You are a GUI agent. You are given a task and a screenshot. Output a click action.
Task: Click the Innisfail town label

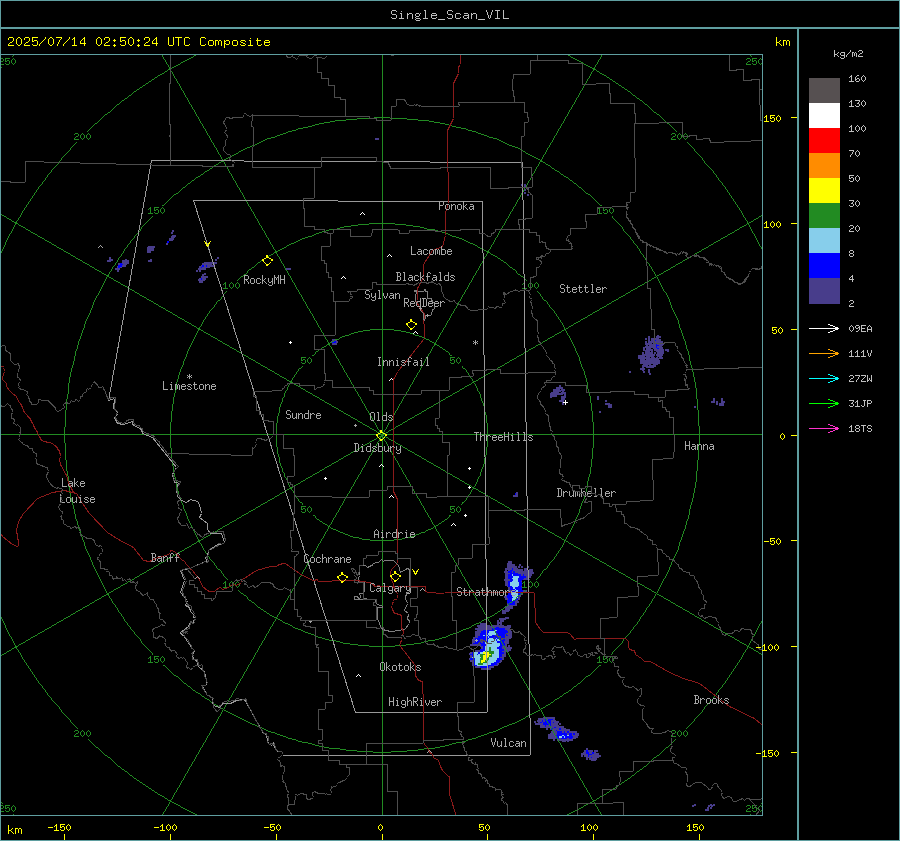(x=403, y=362)
